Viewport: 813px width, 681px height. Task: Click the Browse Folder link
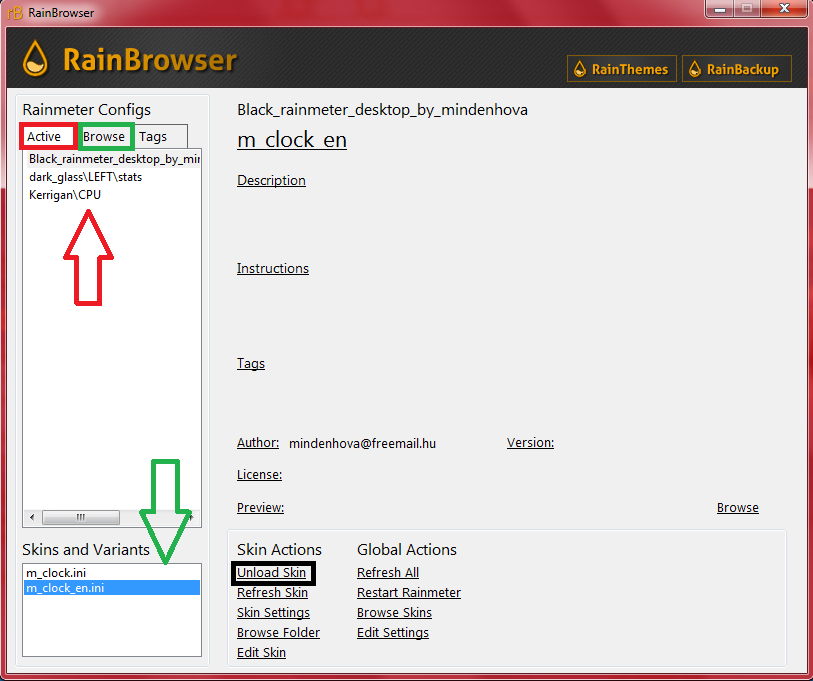tap(278, 633)
